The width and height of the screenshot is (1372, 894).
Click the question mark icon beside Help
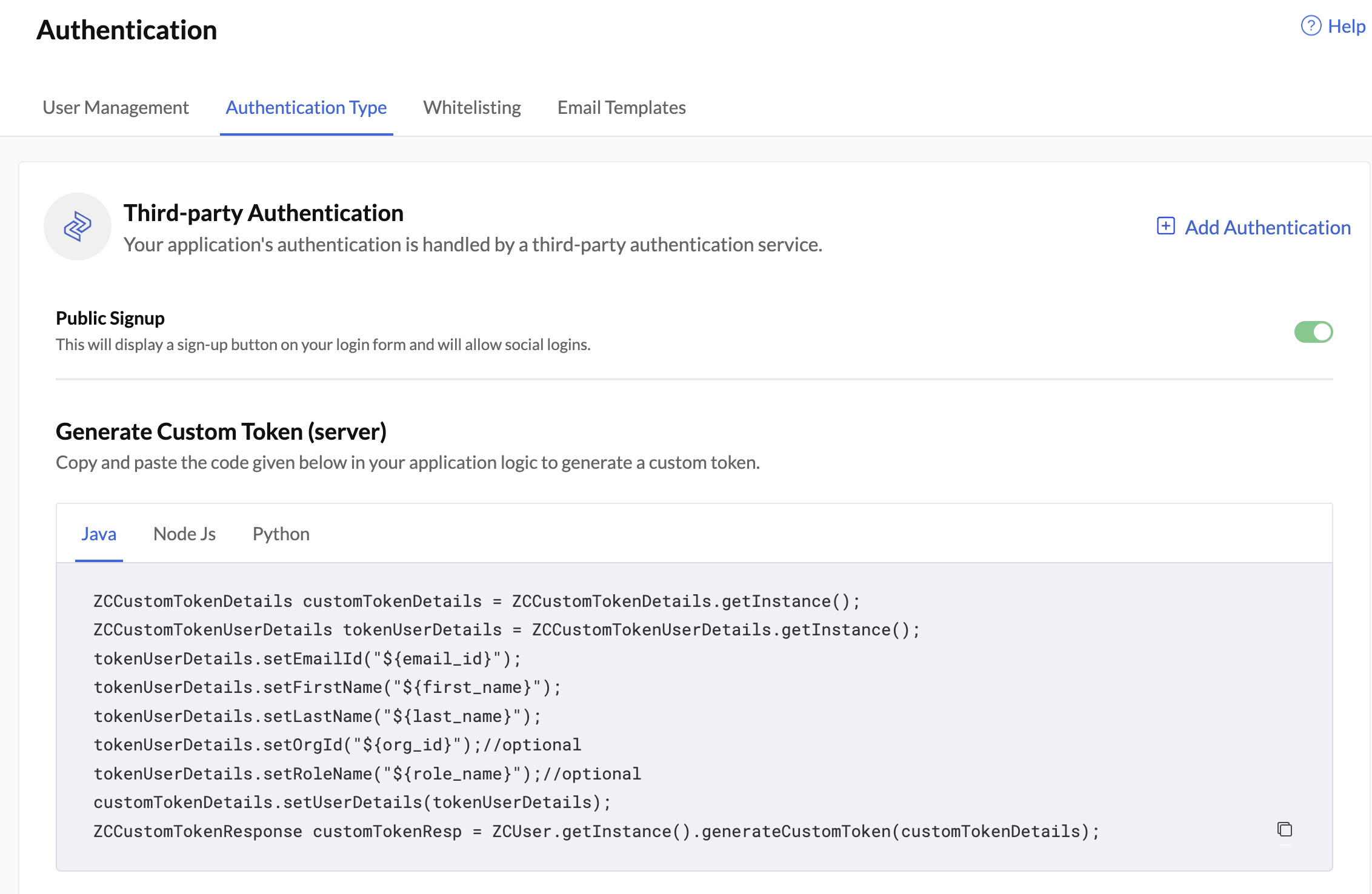coord(1310,26)
